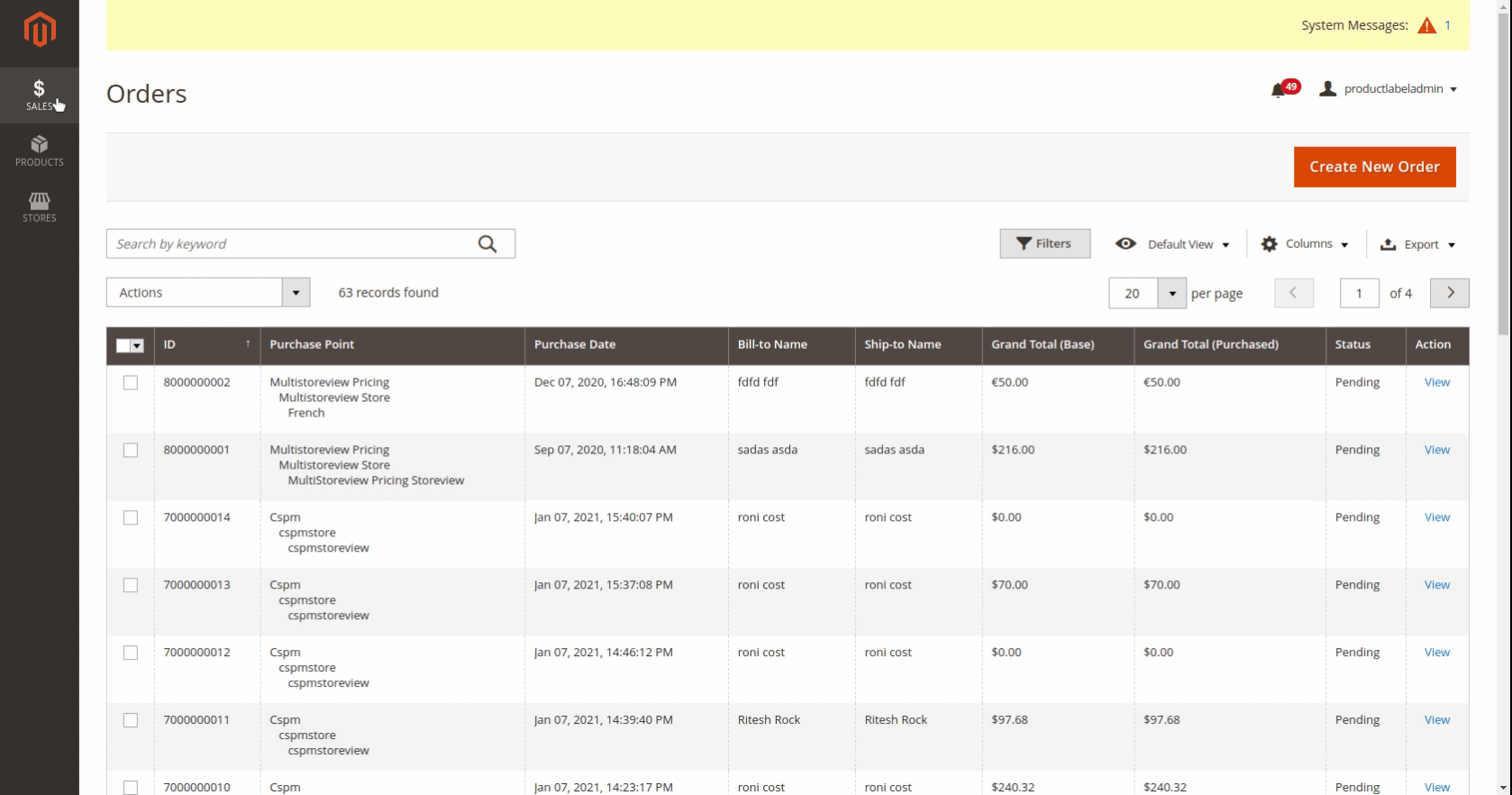Open the Stores sidebar menu
Viewport: 1512px width, 795px height.
39,206
